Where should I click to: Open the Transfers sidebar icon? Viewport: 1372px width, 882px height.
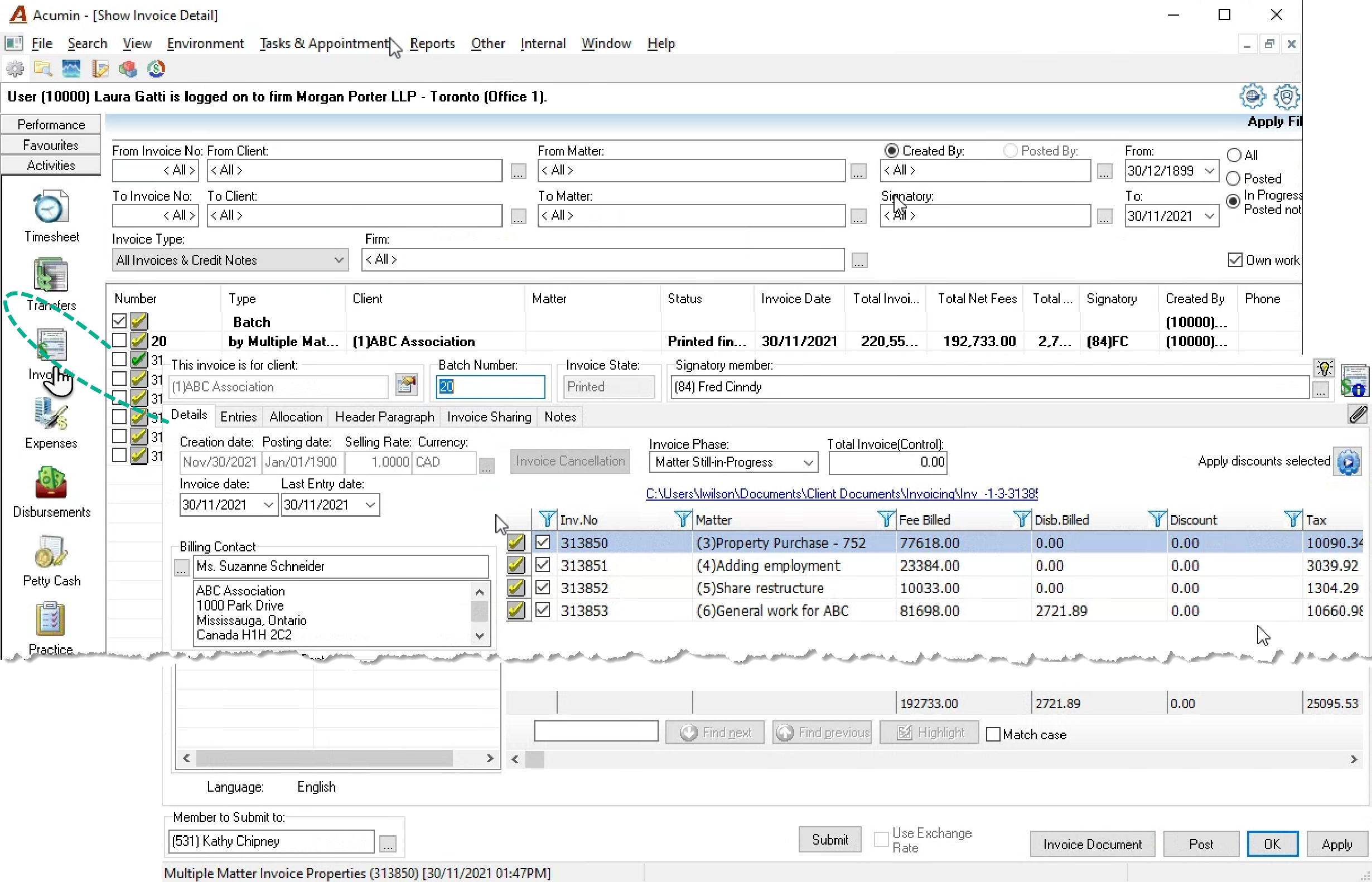pos(51,275)
